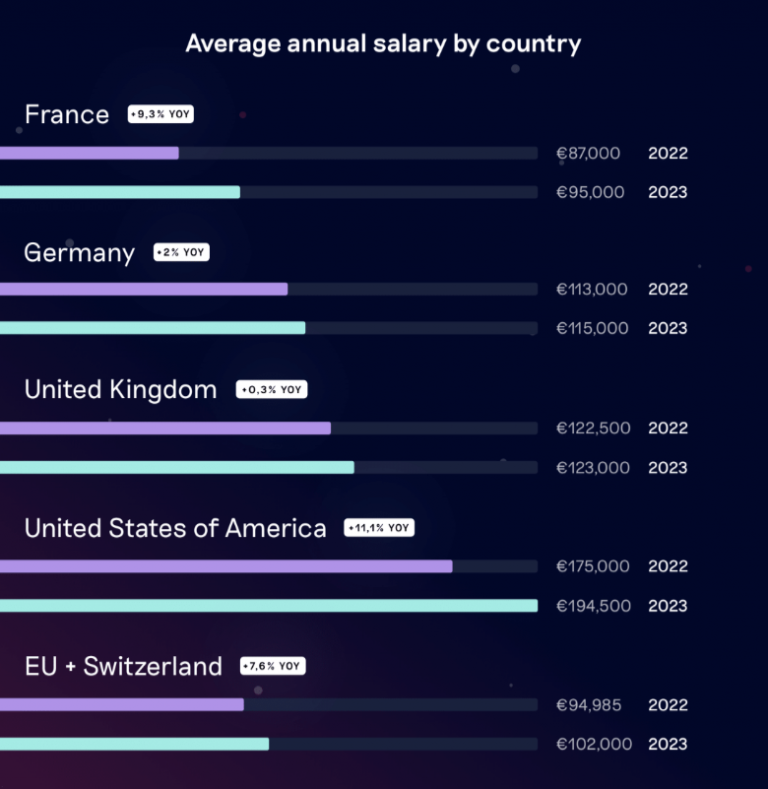
Task: Click the +0,3% YOY badge
Action: pyautogui.click(x=271, y=390)
